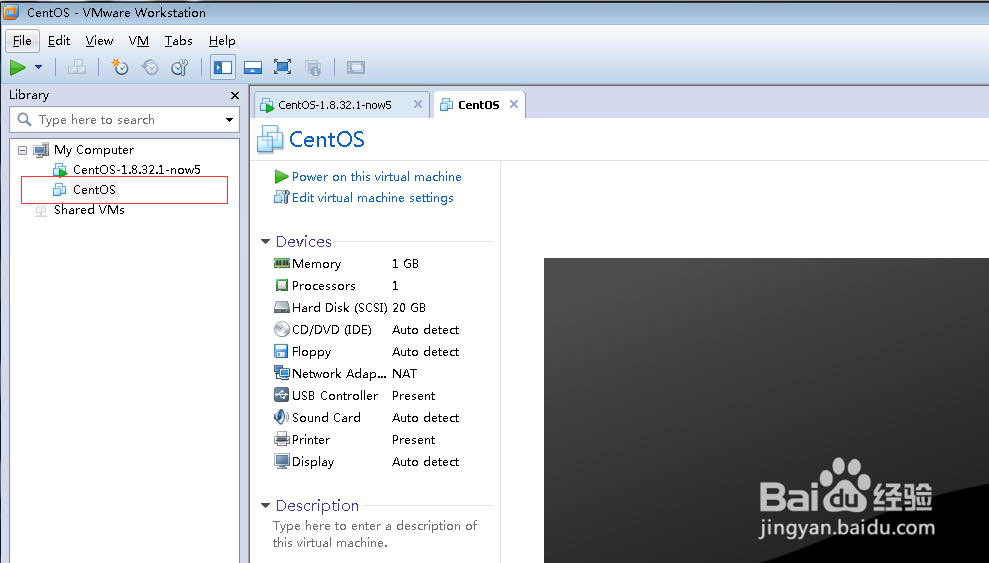
Task: Close the Library panel
Action: (235, 95)
